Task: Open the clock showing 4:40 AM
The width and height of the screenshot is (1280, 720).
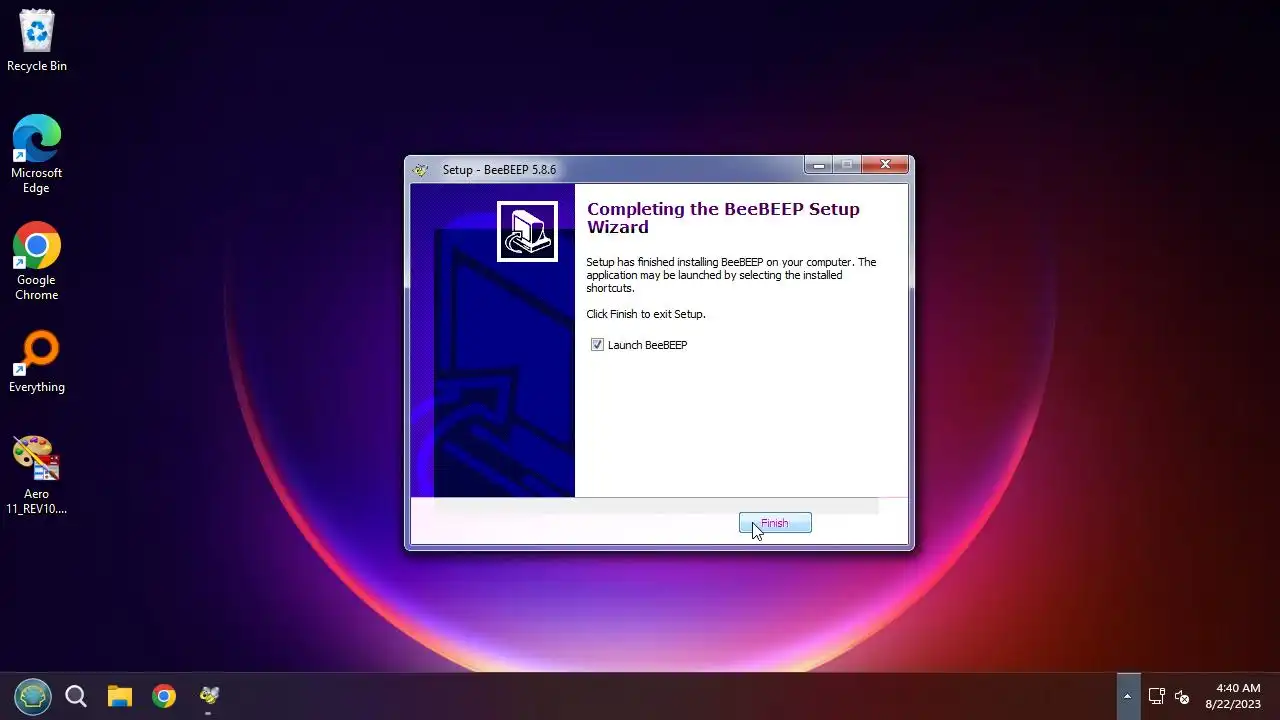Action: click(x=1233, y=696)
